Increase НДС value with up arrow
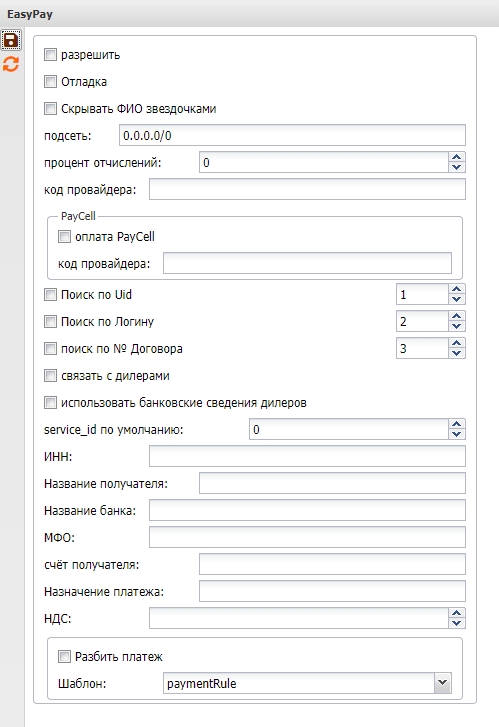 [457, 613]
